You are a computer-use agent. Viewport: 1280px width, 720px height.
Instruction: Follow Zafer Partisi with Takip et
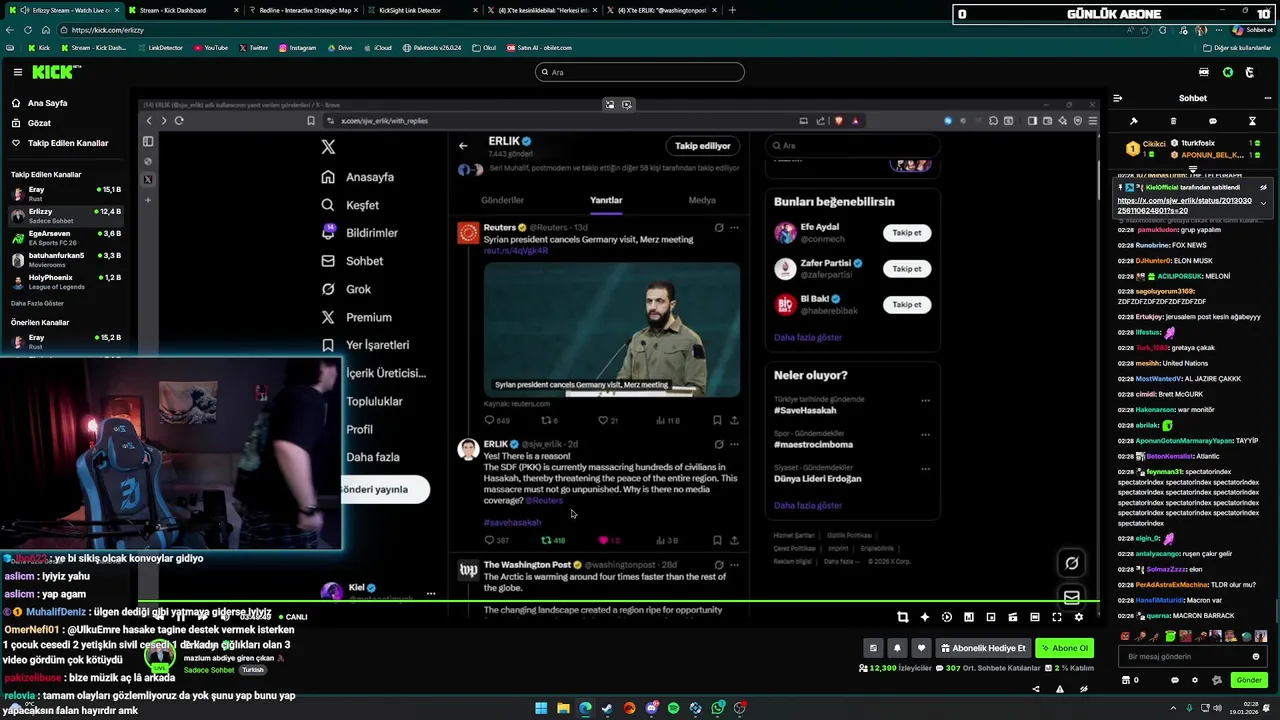click(907, 269)
